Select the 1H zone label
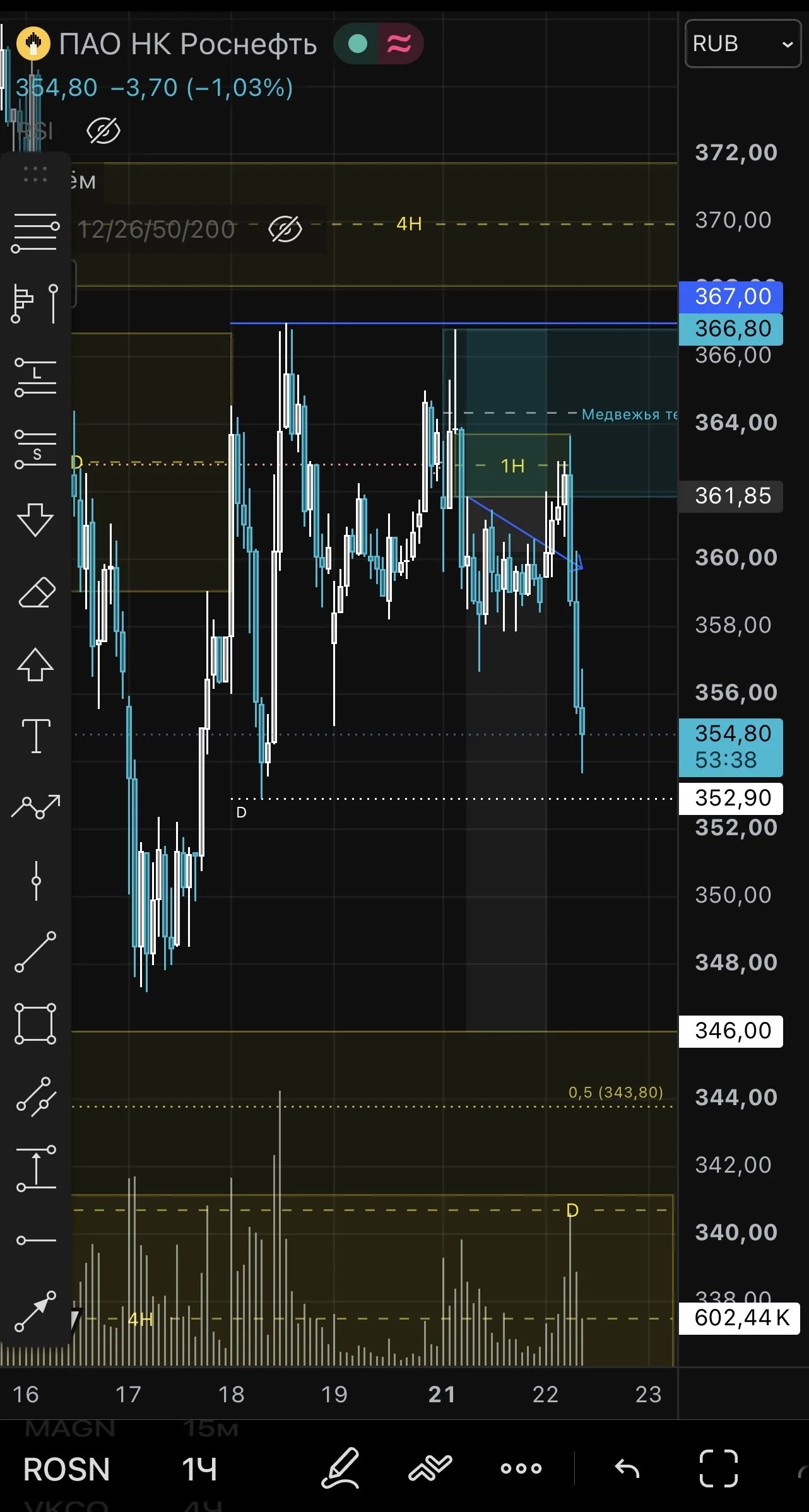This screenshot has height=1512, width=809. click(x=512, y=466)
